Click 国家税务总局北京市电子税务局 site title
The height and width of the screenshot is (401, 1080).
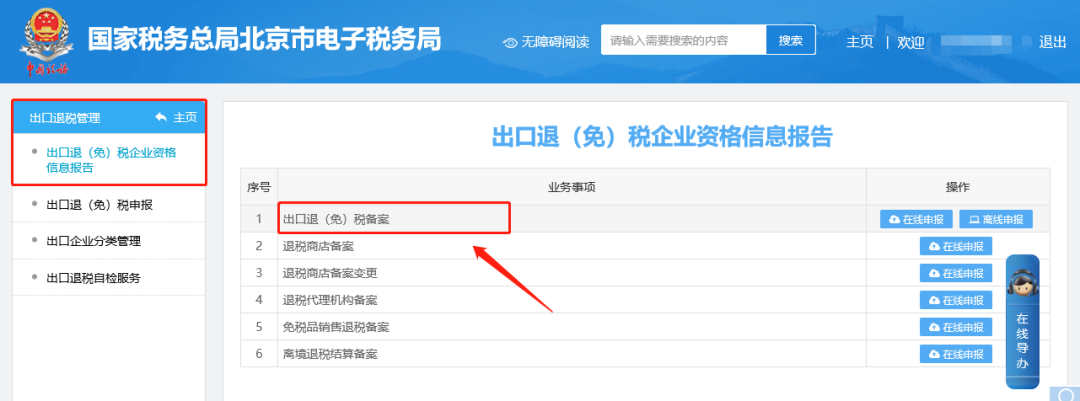coord(264,40)
